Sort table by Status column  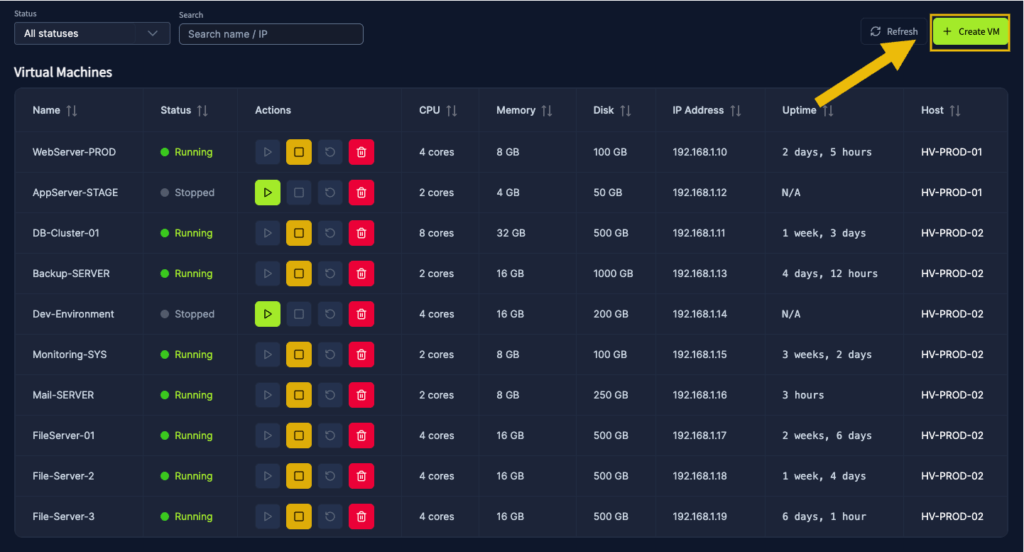[x=202, y=110]
